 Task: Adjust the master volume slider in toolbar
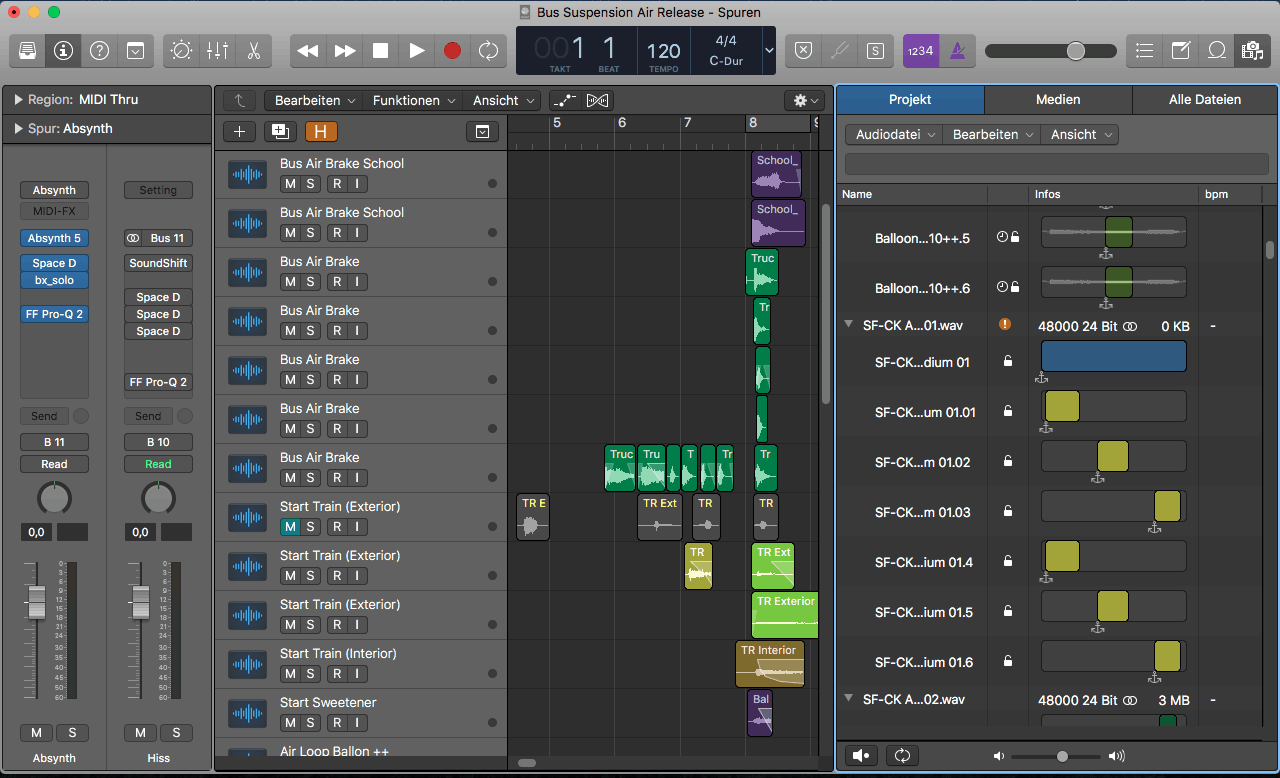coord(1075,51)
